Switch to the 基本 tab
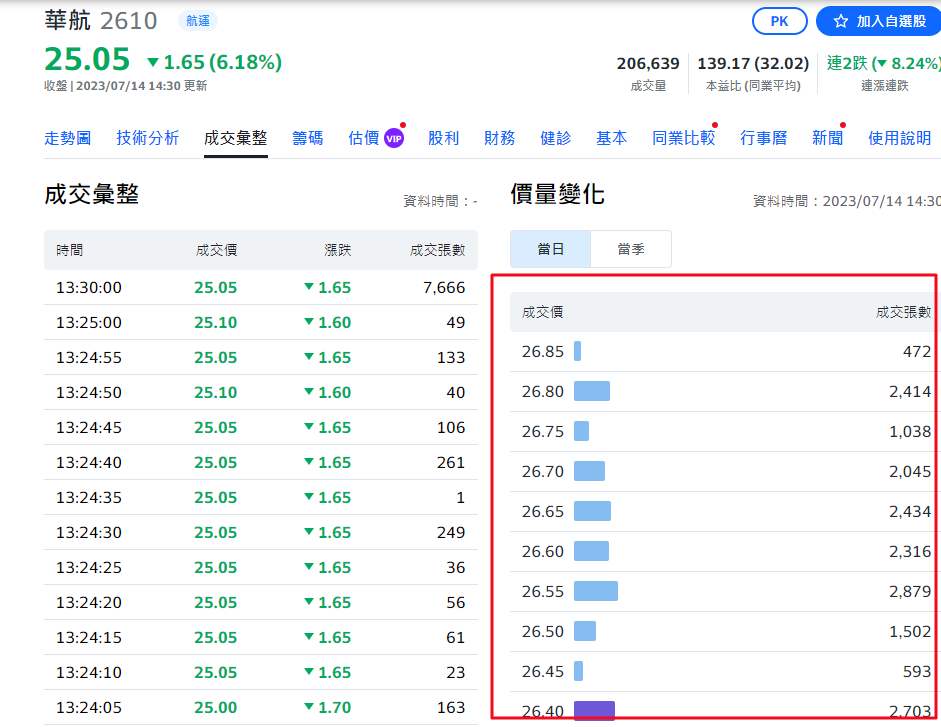This screenshot has height=727, width=941. [612, 139]
